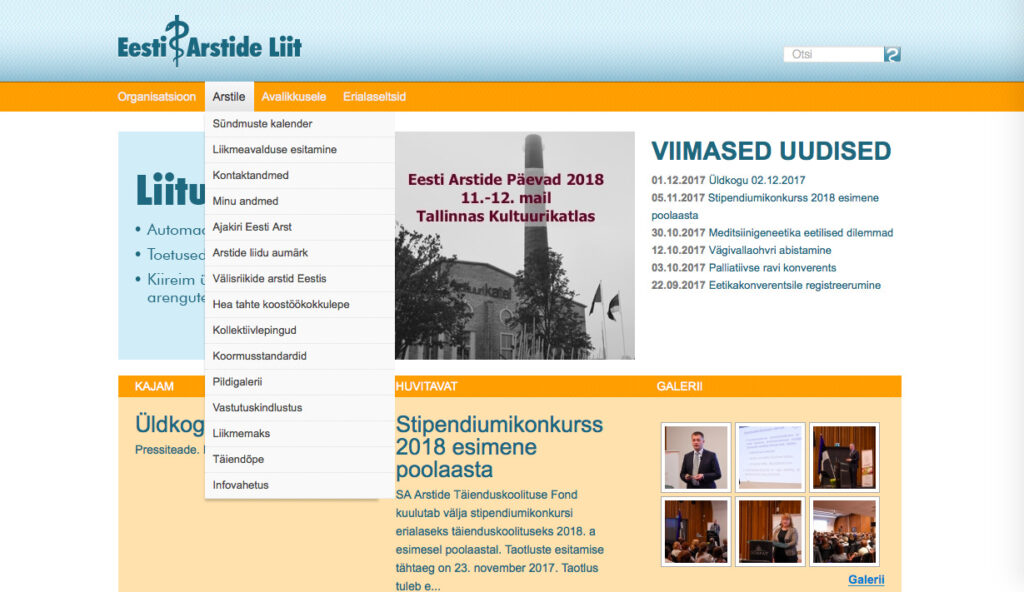
Task: Open Liikmemaks menu entry
Action: point(300,433)
